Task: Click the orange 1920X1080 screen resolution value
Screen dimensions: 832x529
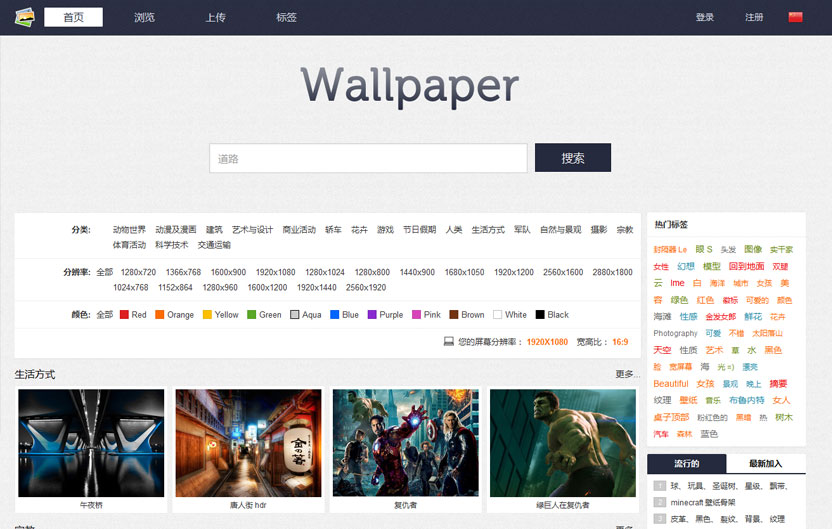Action: click(x=547, y=342)
